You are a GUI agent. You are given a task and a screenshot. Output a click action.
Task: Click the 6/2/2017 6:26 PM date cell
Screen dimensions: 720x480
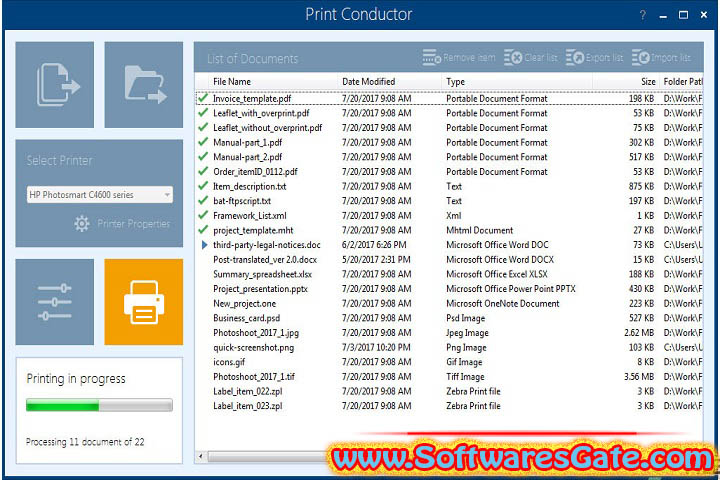pos(374,245)
